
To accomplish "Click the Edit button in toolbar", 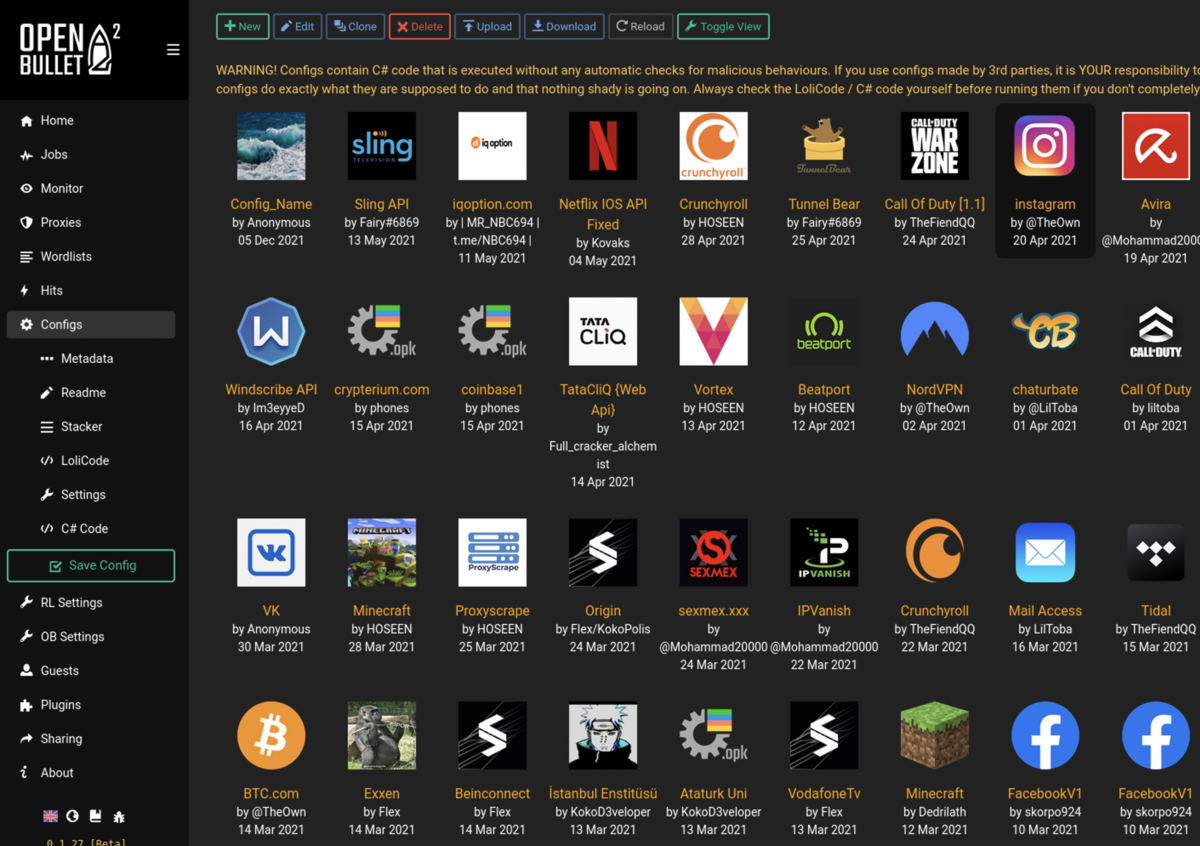I will (298, 26).
